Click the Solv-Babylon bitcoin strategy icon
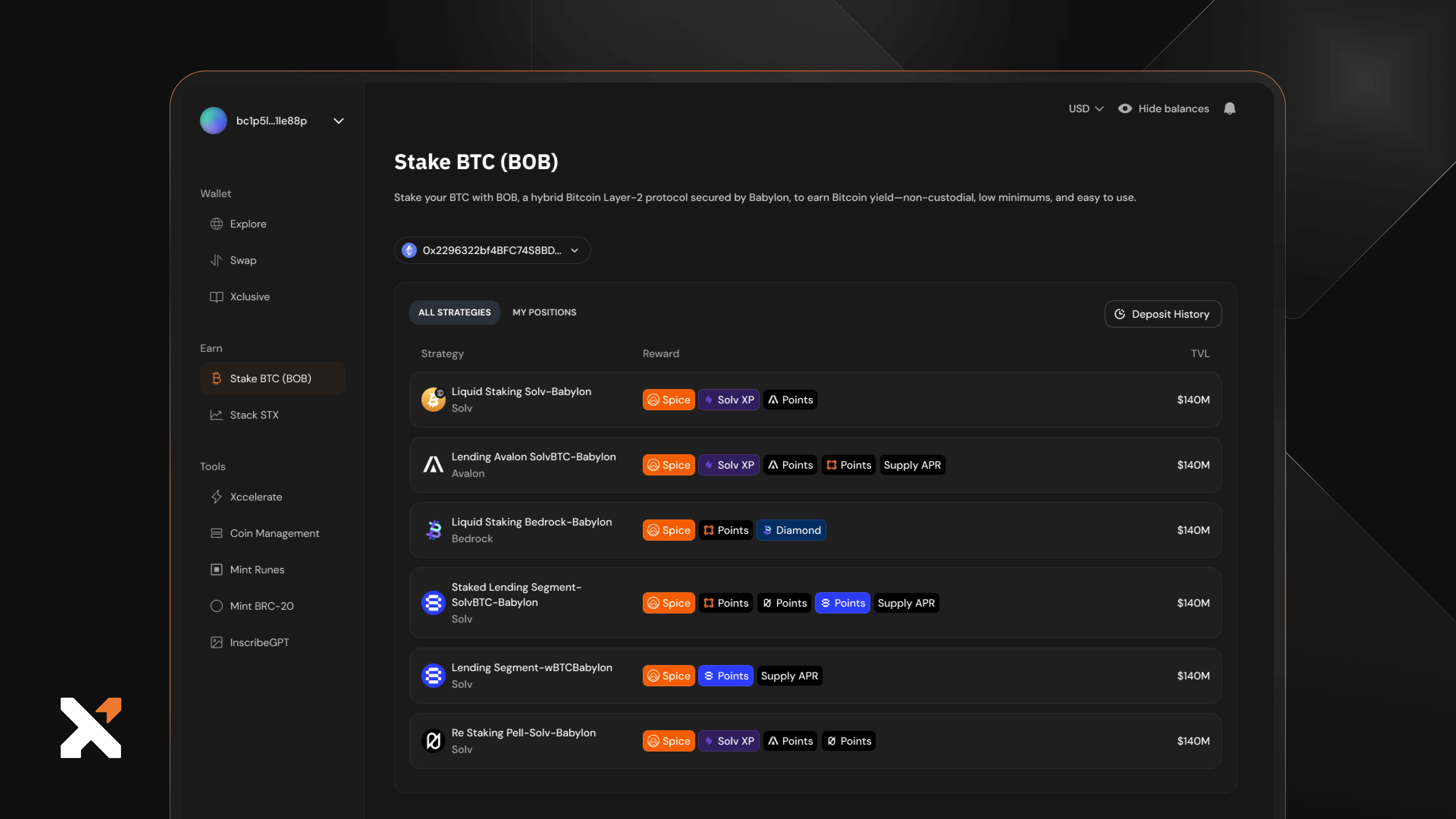1456x819 pixels. point(433,400)
